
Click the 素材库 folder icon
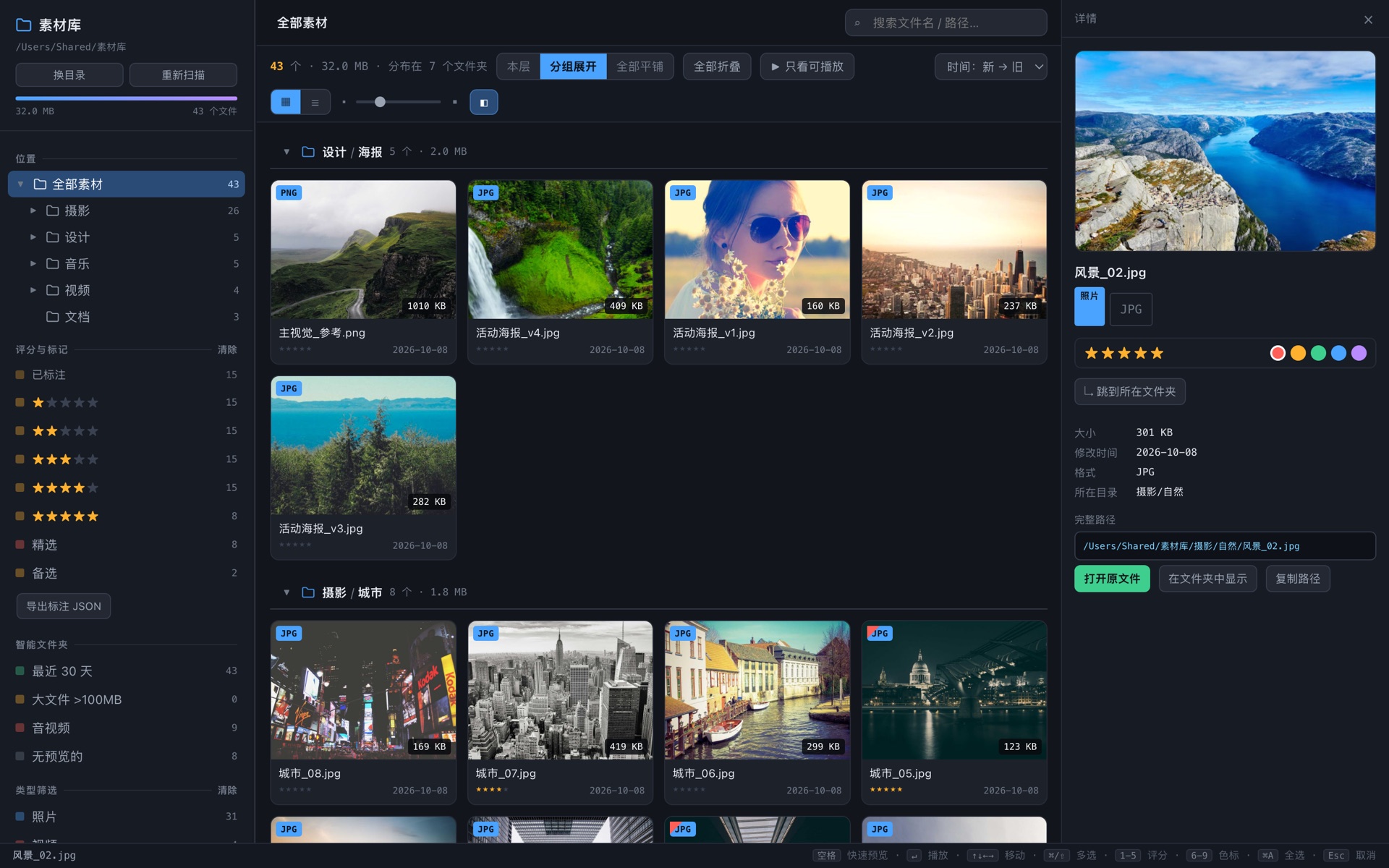[24, 25]
